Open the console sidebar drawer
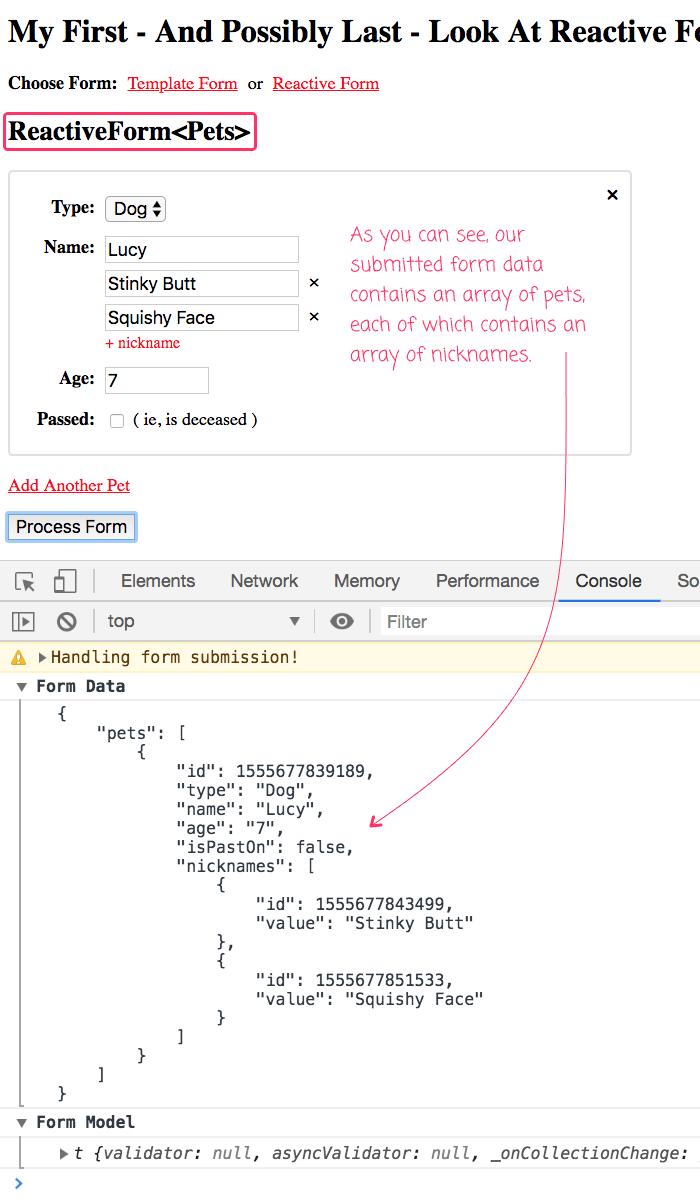Image resolution: width=700 pixels, height=1202 pixels. click(23, 621)
